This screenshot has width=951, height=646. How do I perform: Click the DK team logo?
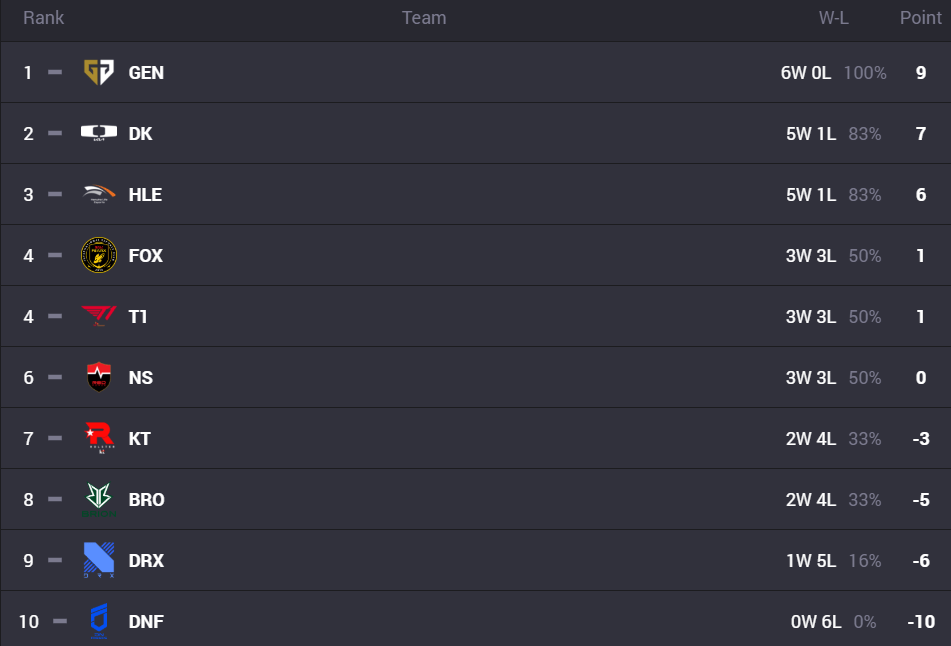click(x=99, y=133)
